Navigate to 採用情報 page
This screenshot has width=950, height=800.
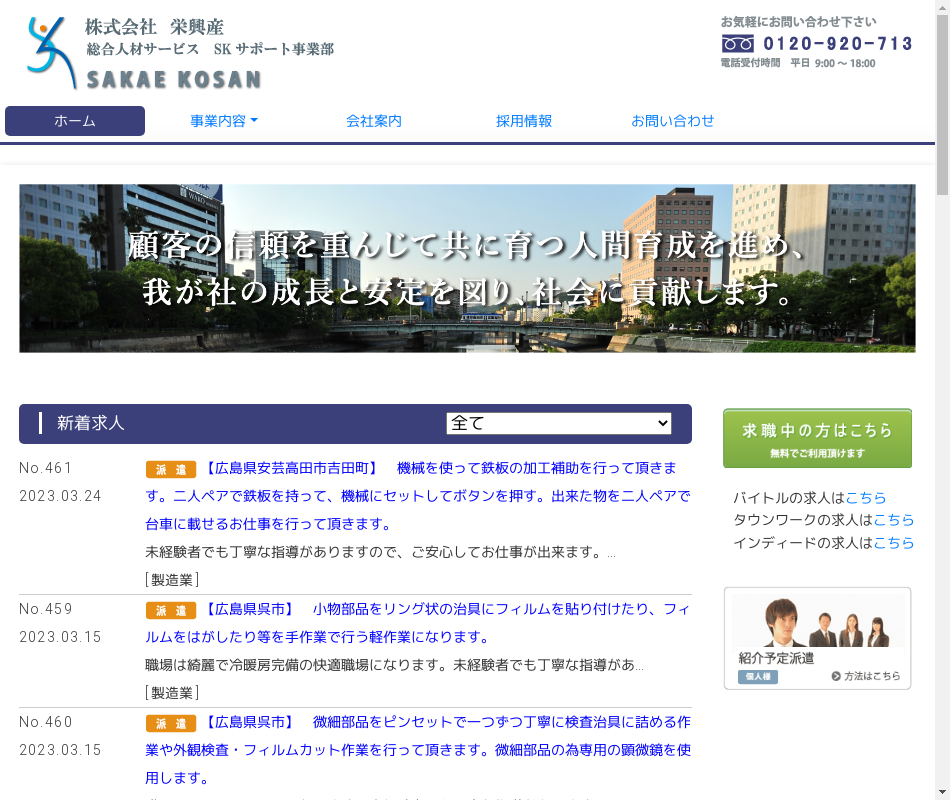click(x=524, y=121)
